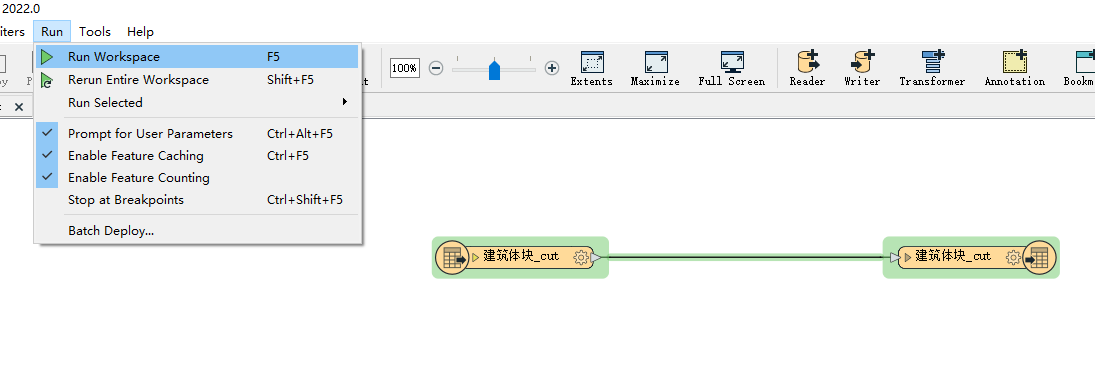Add a Writer to the workspace
Viewport: 1095px width, 380px height.
(862, 68)
